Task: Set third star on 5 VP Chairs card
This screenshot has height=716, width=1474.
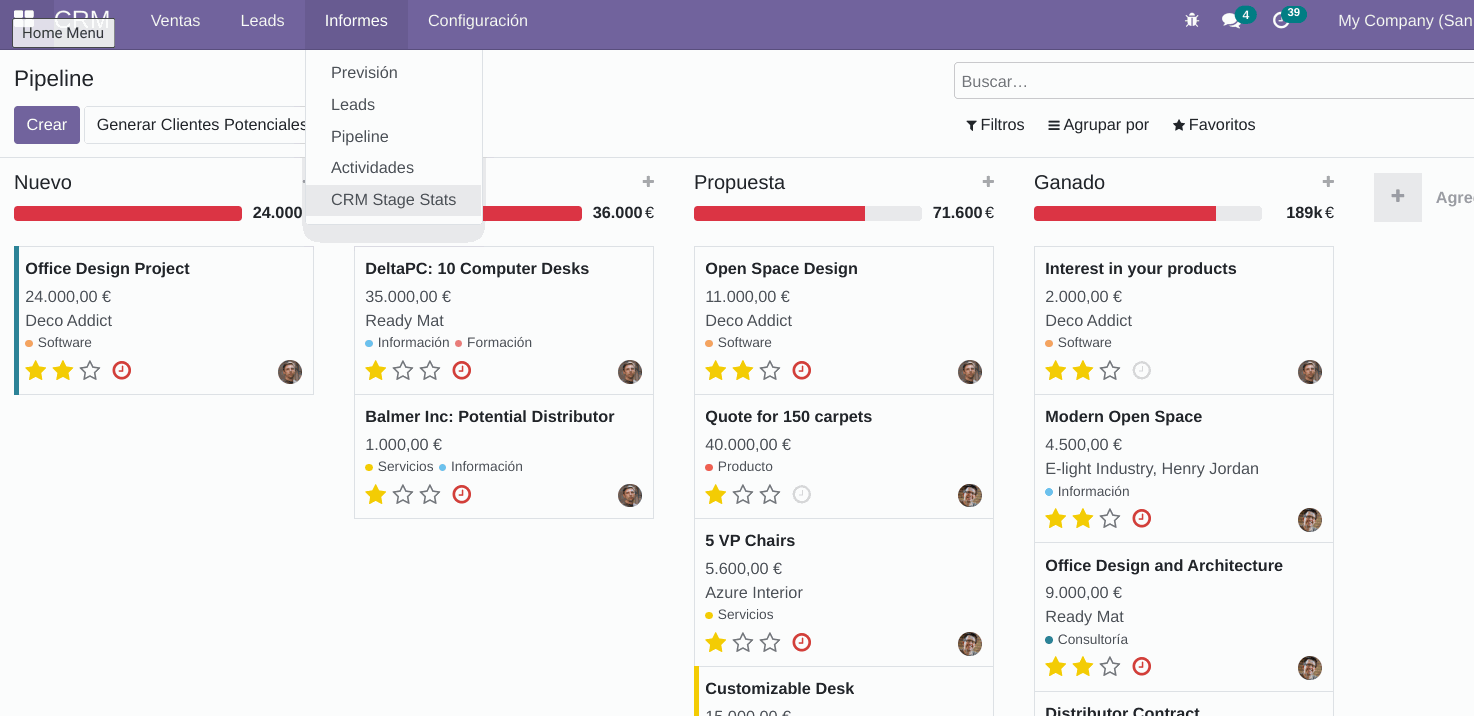Action: pyautogui.click(x=770, y=642)
